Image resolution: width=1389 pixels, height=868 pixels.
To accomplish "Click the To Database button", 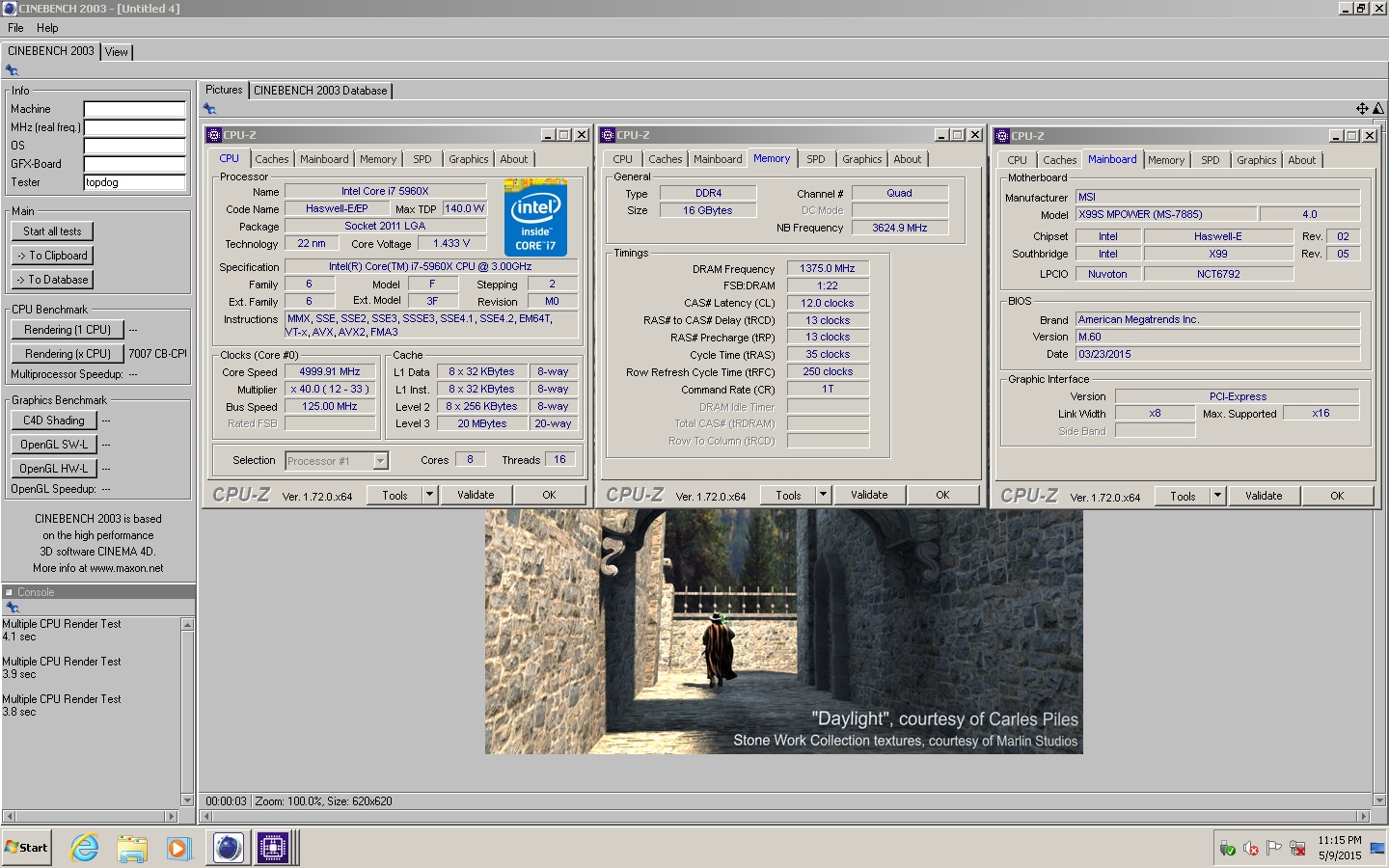I will [x=52, y=280].
